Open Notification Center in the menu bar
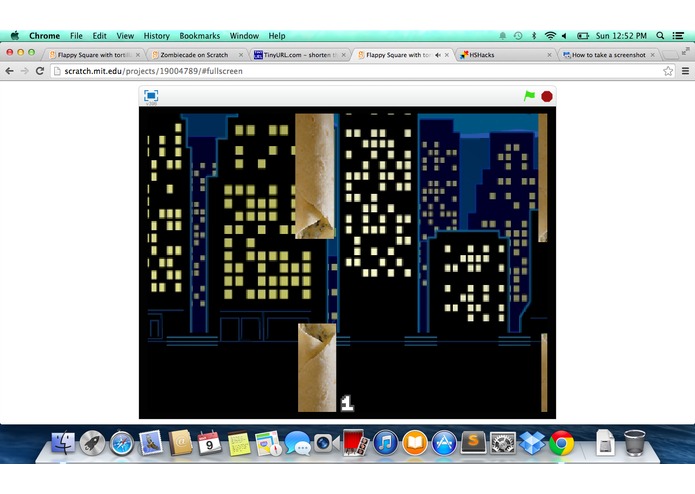This screenshot has width=695, height=494. point(678,35)
